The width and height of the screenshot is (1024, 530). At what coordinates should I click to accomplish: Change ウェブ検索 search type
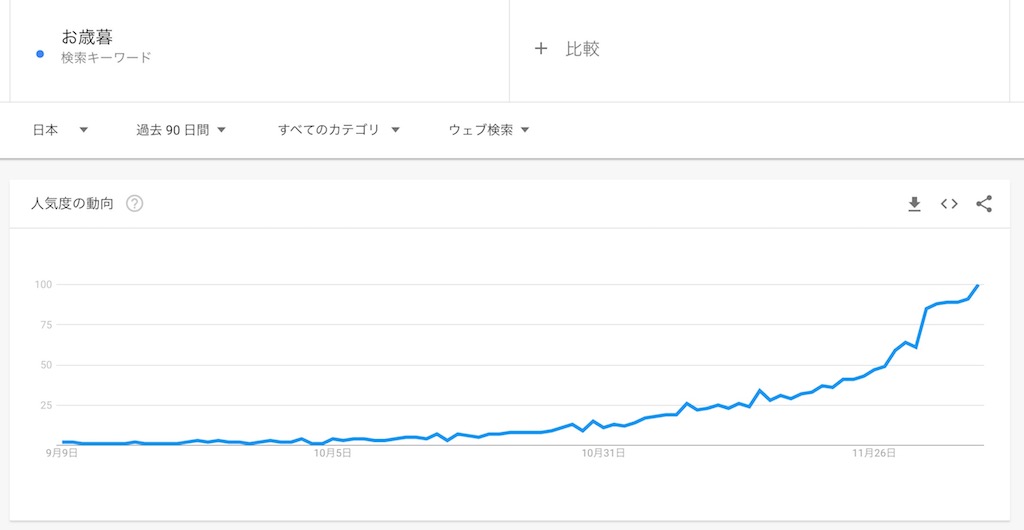point(488,130)
